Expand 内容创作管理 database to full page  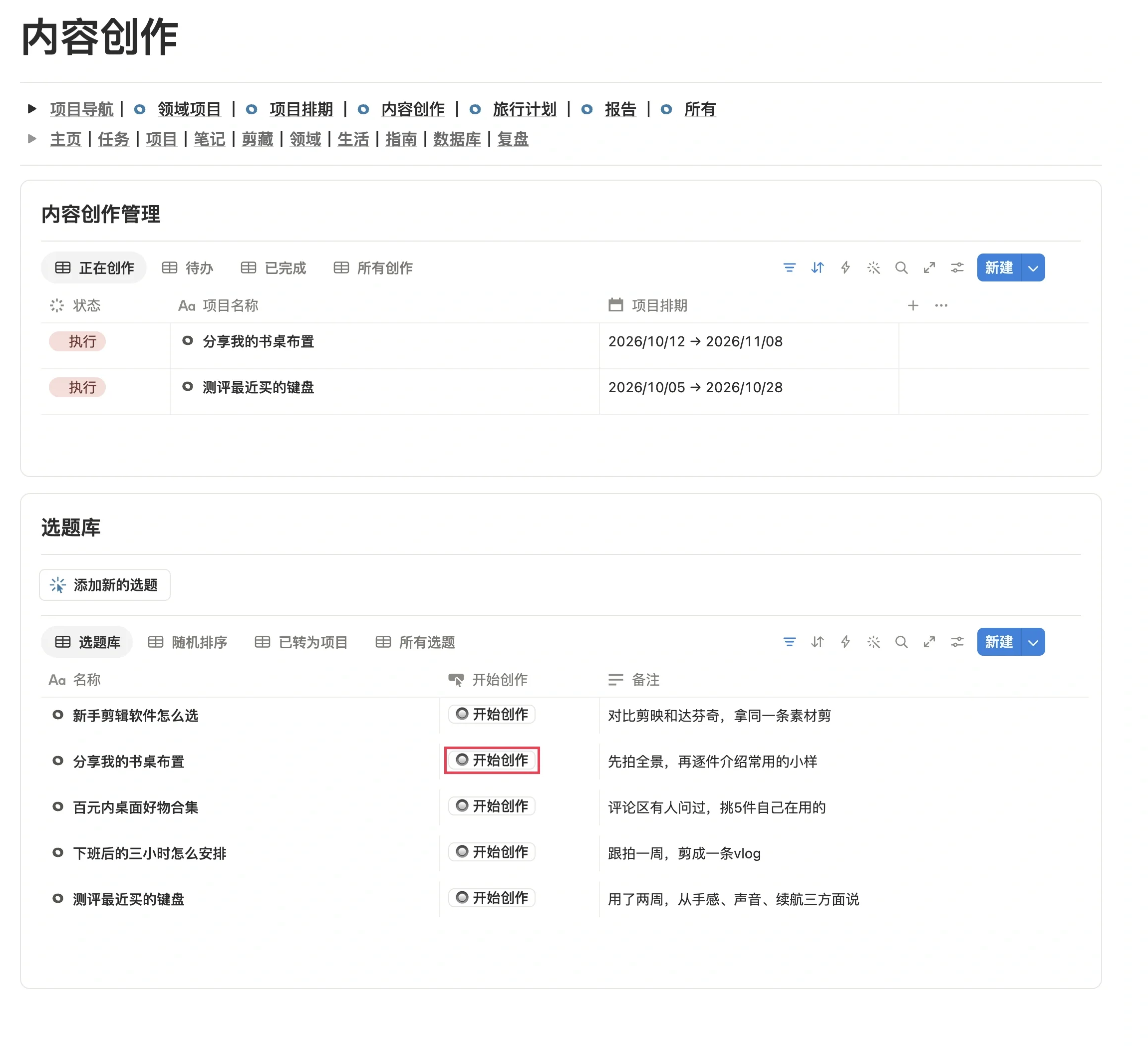[929, 267]
